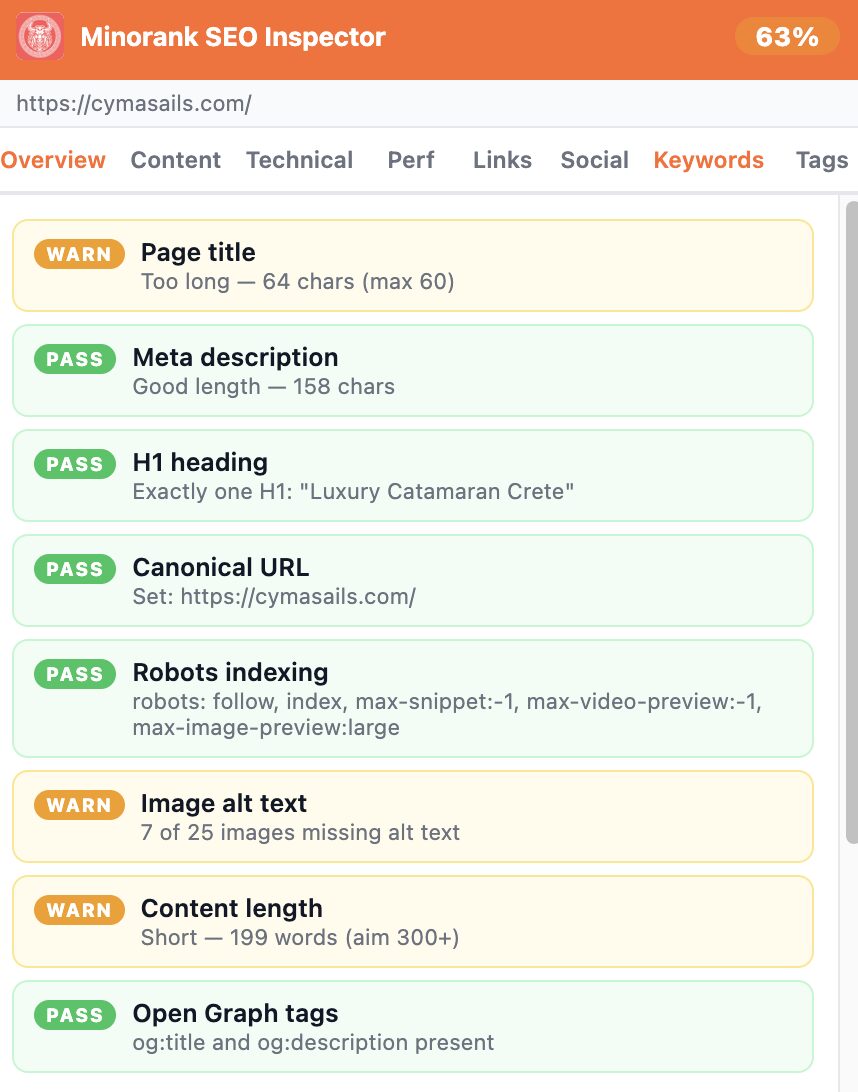Click the Image alt text heading
Screen dimensions: 858x1092
tap(224, 804)
